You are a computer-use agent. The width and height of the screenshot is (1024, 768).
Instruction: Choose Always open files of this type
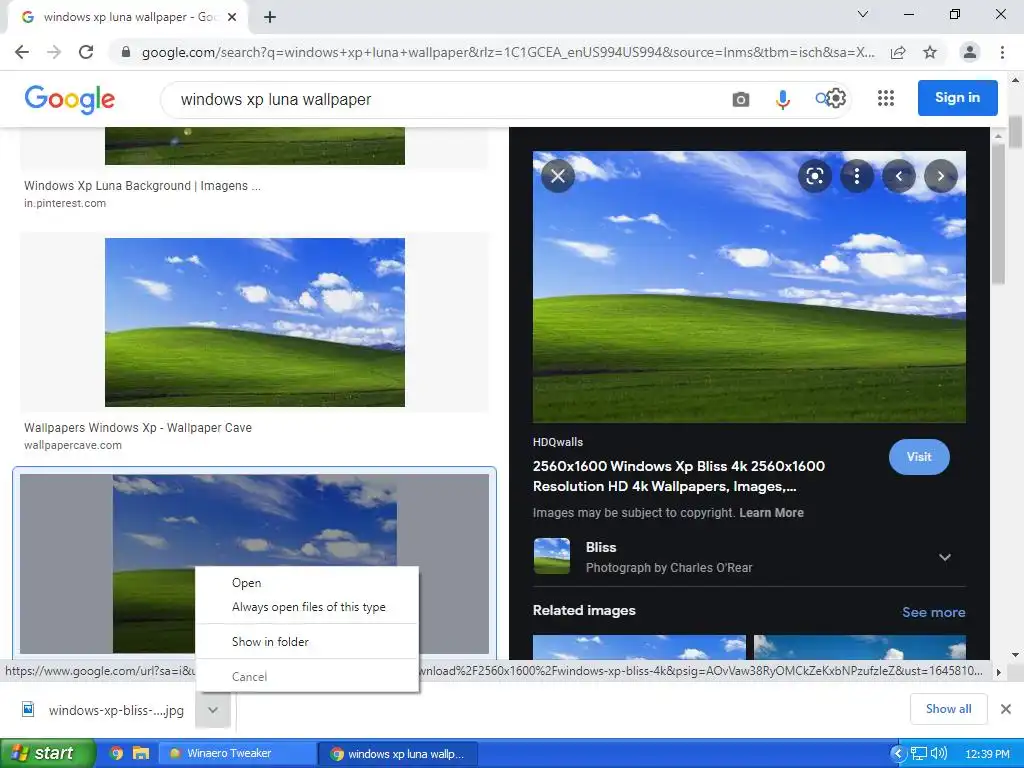[307, 607]
